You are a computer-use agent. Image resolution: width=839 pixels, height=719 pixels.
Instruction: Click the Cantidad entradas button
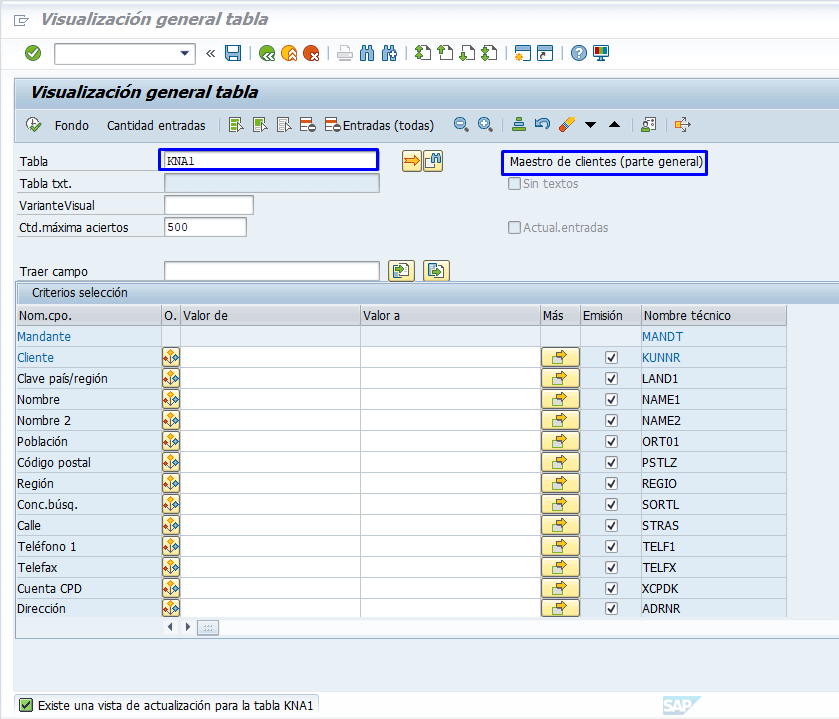pyautogui.click(x=156, y=125)
